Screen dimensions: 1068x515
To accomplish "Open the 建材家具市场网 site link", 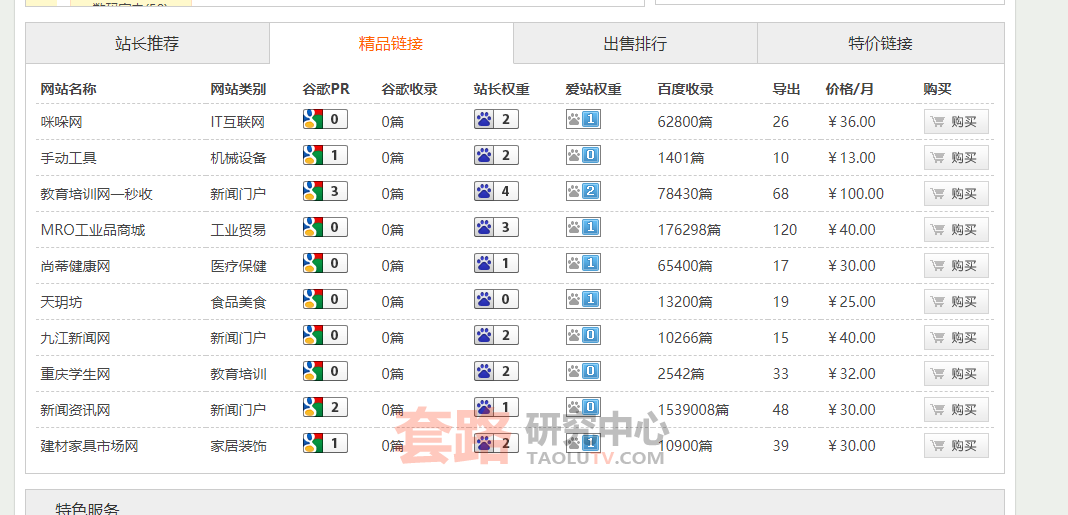I will (x=89, y=447).
